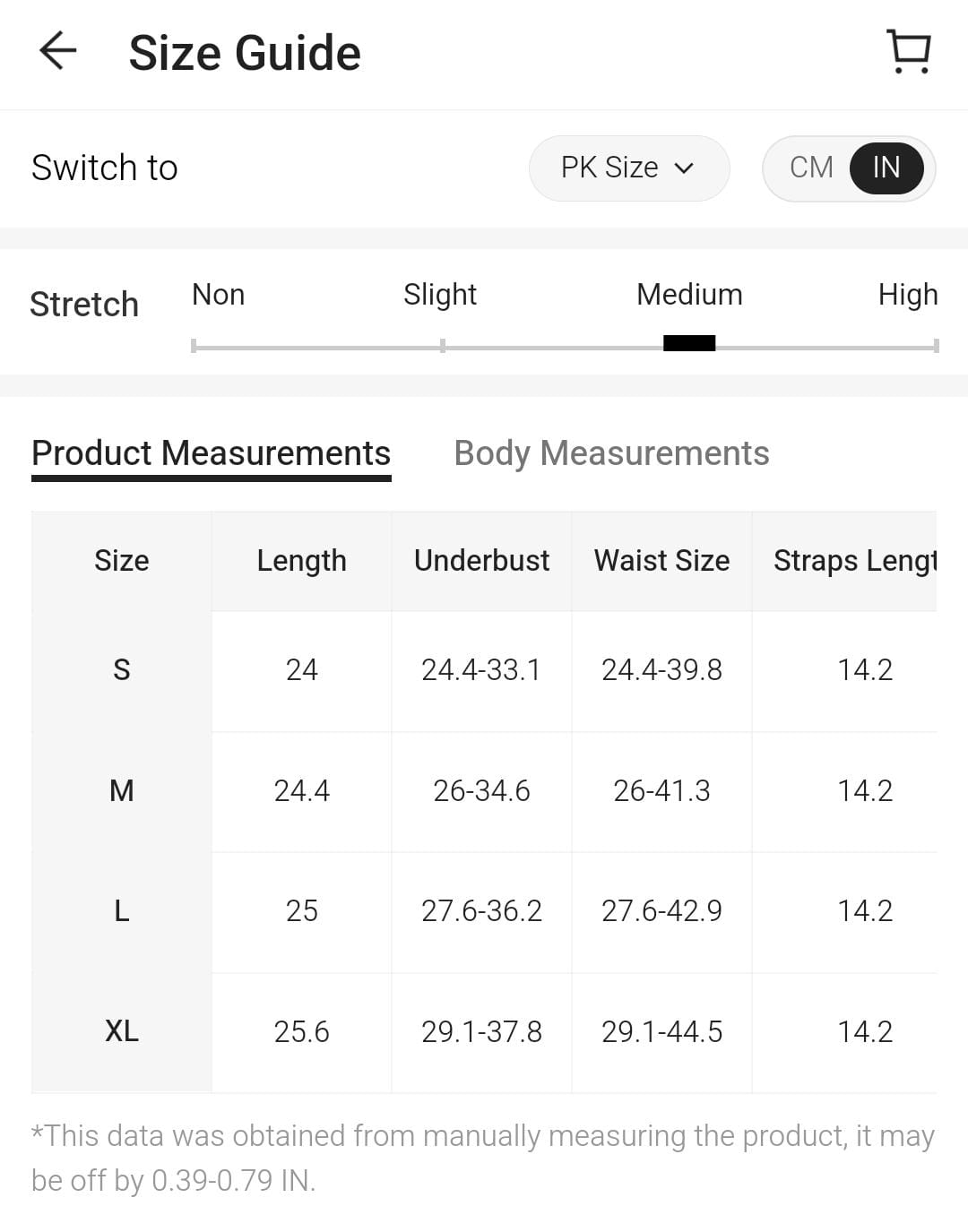The height and width of the screenshot is (1232, 968).
Task: Switch units to CM
Action: click(x=811, y=168)
